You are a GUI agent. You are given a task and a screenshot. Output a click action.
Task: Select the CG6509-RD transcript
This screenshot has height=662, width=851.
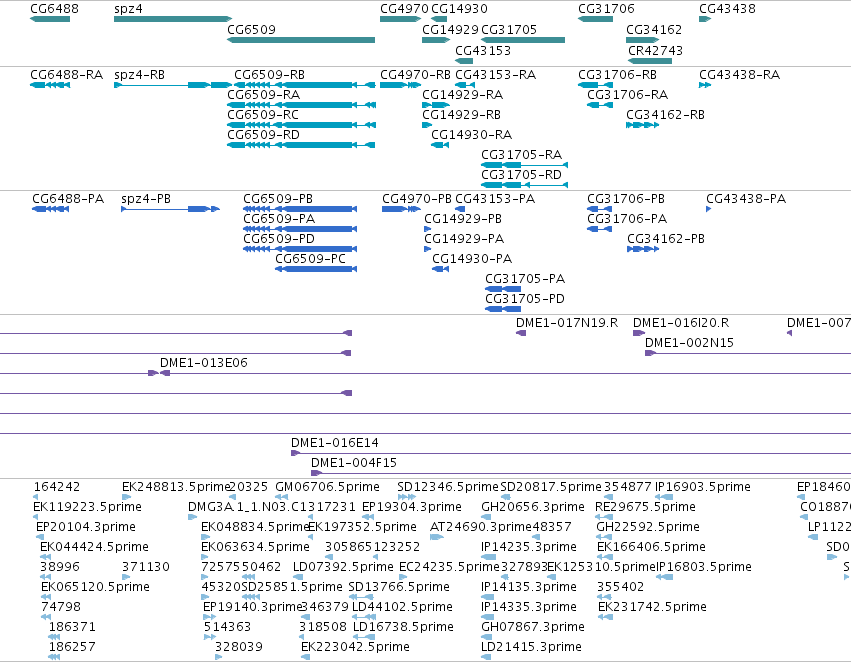301,145
